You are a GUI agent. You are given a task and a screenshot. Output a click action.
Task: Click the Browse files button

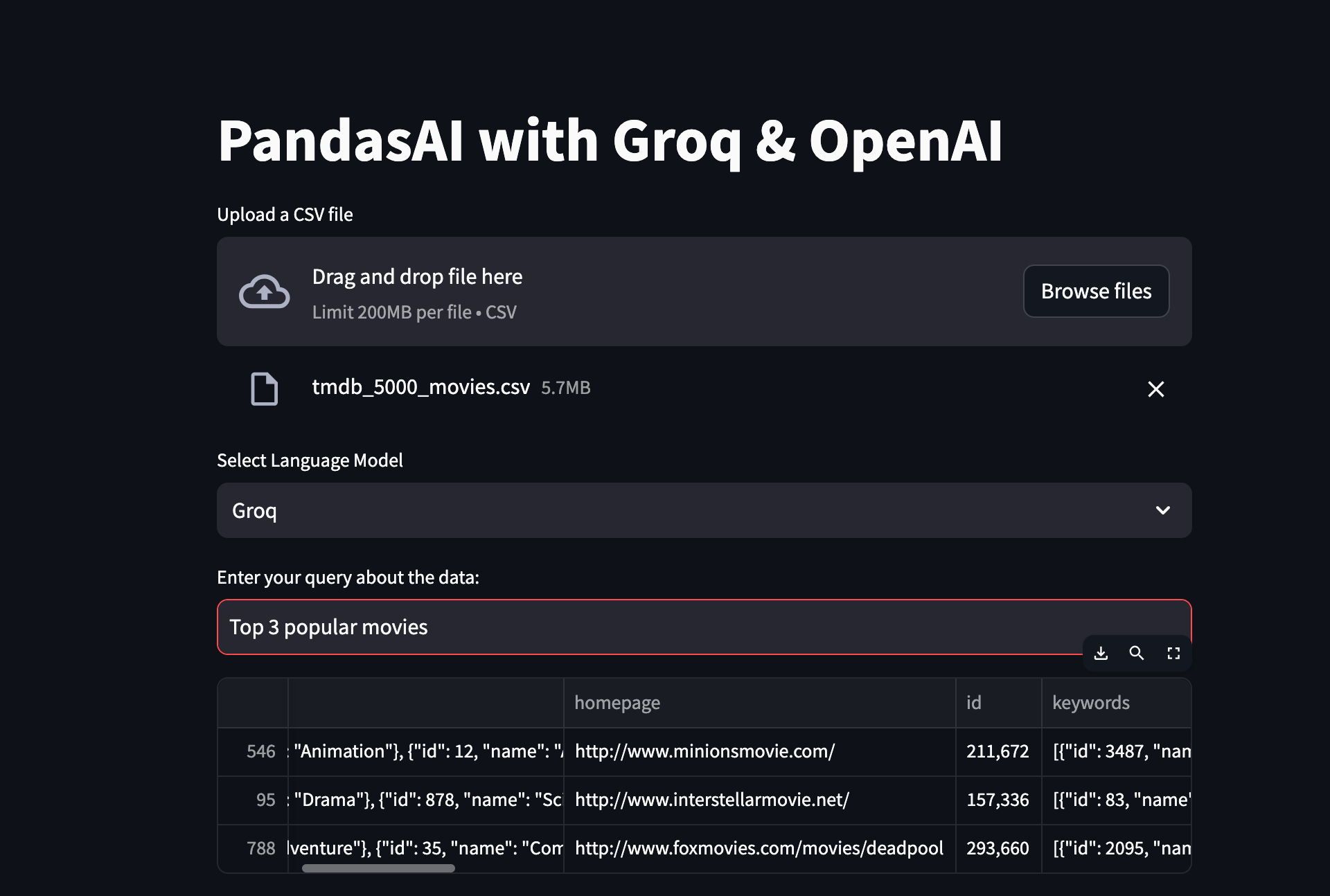[1096, 291]
